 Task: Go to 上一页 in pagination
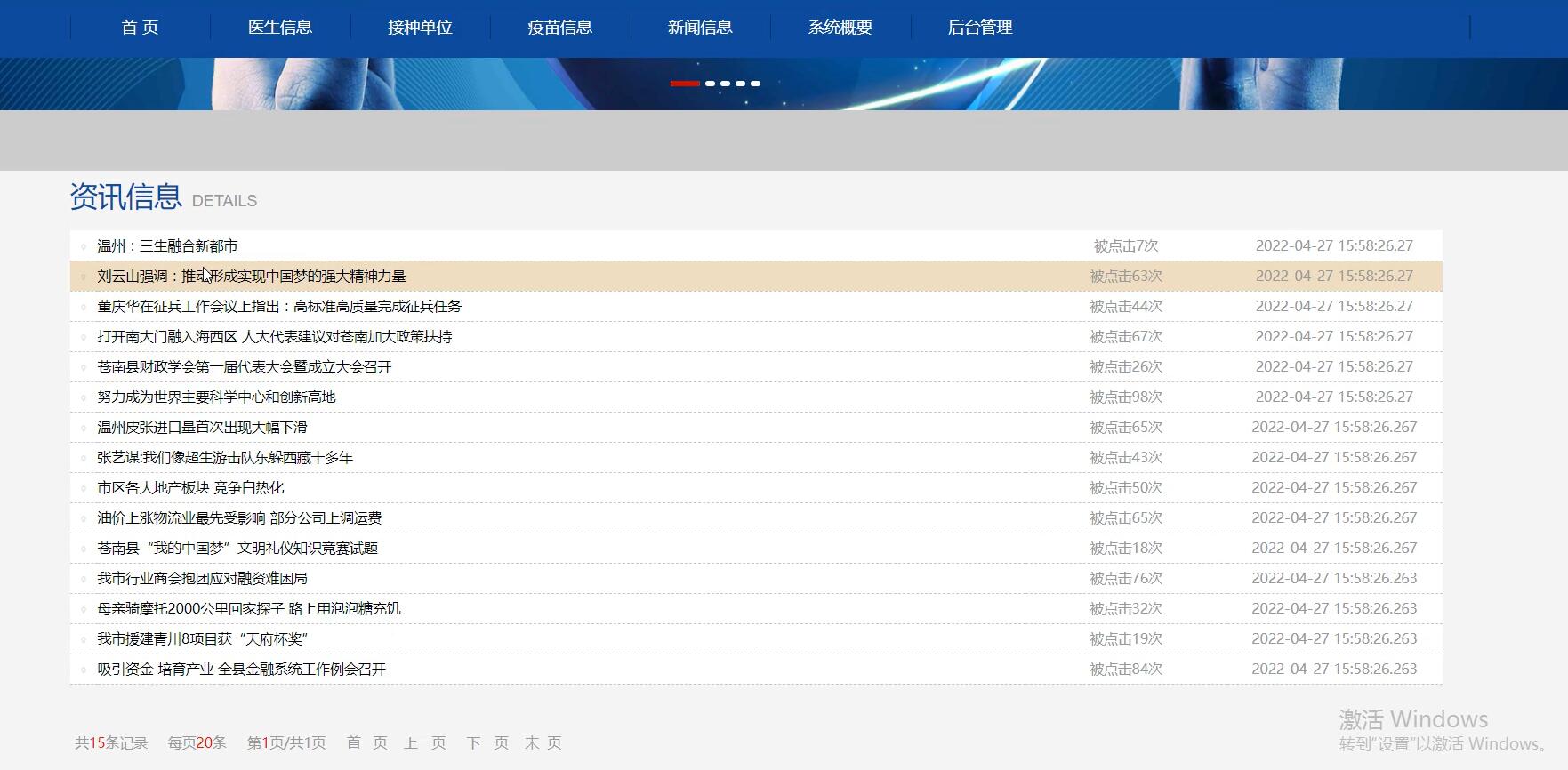pos(425,742)
